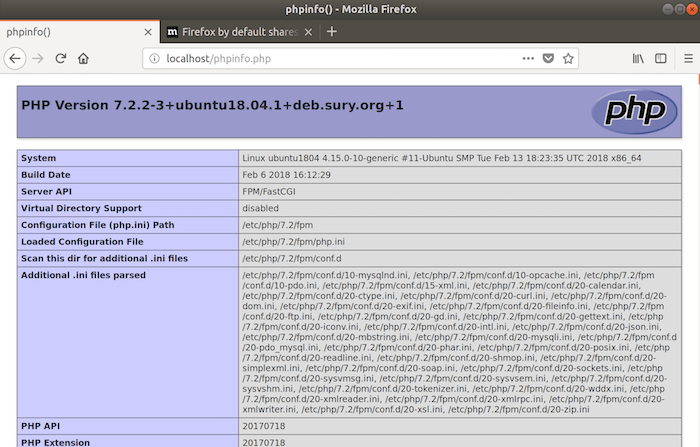Close the Firefox window
The image size is (700, 447).
[692, 9]
